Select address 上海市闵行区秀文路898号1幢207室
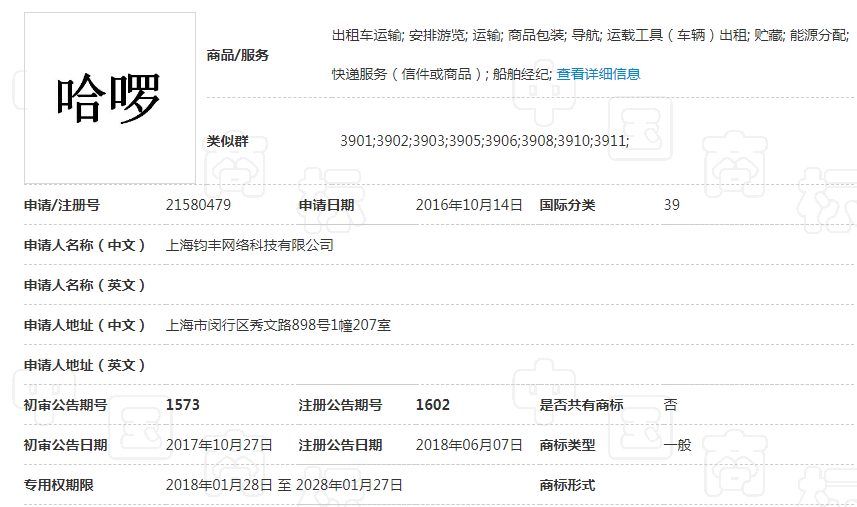Image resolution: width=857 pixels, height=507 pixels. [278, 325]
